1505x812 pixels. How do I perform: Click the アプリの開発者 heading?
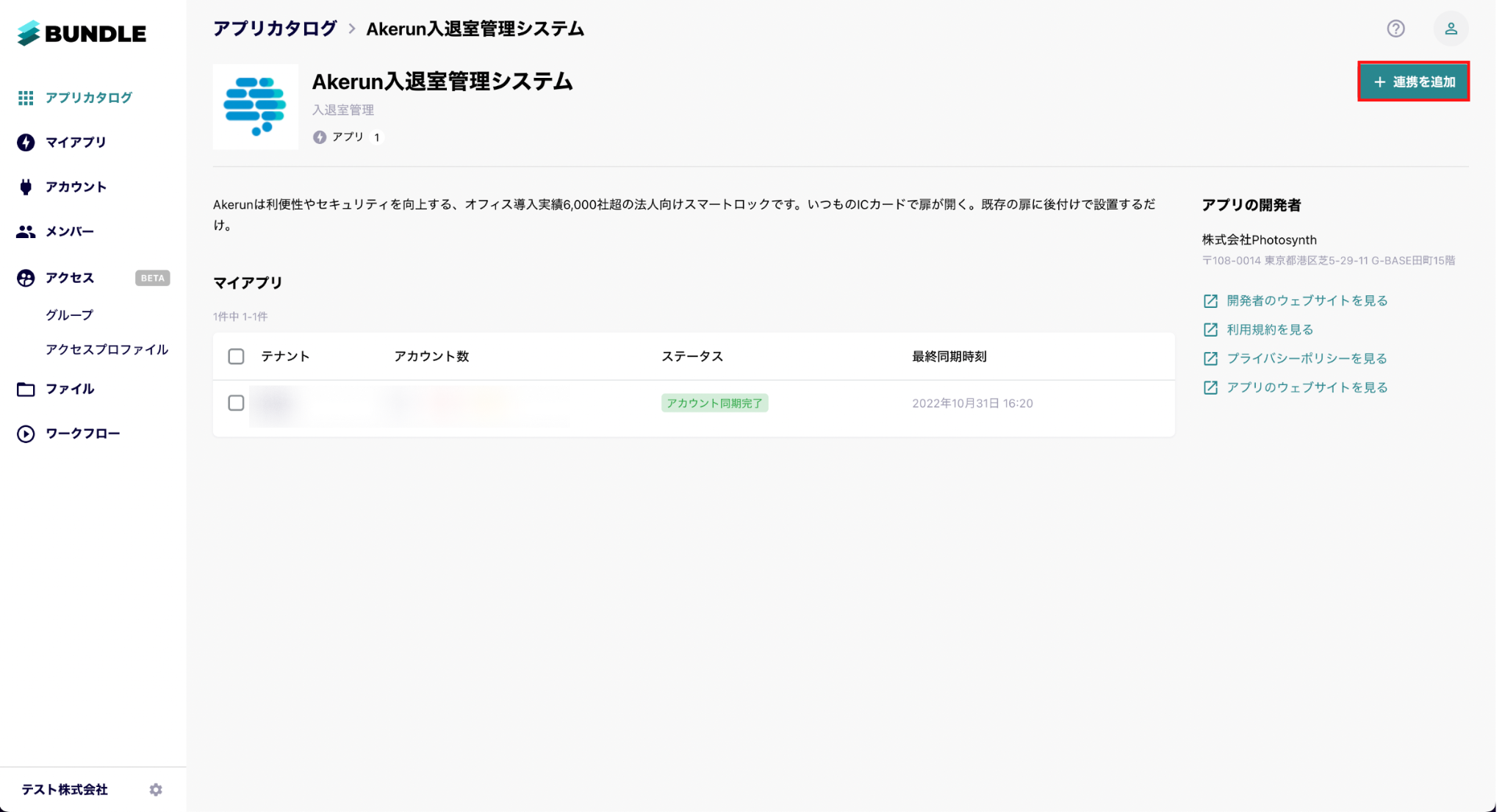(1251, 206)
